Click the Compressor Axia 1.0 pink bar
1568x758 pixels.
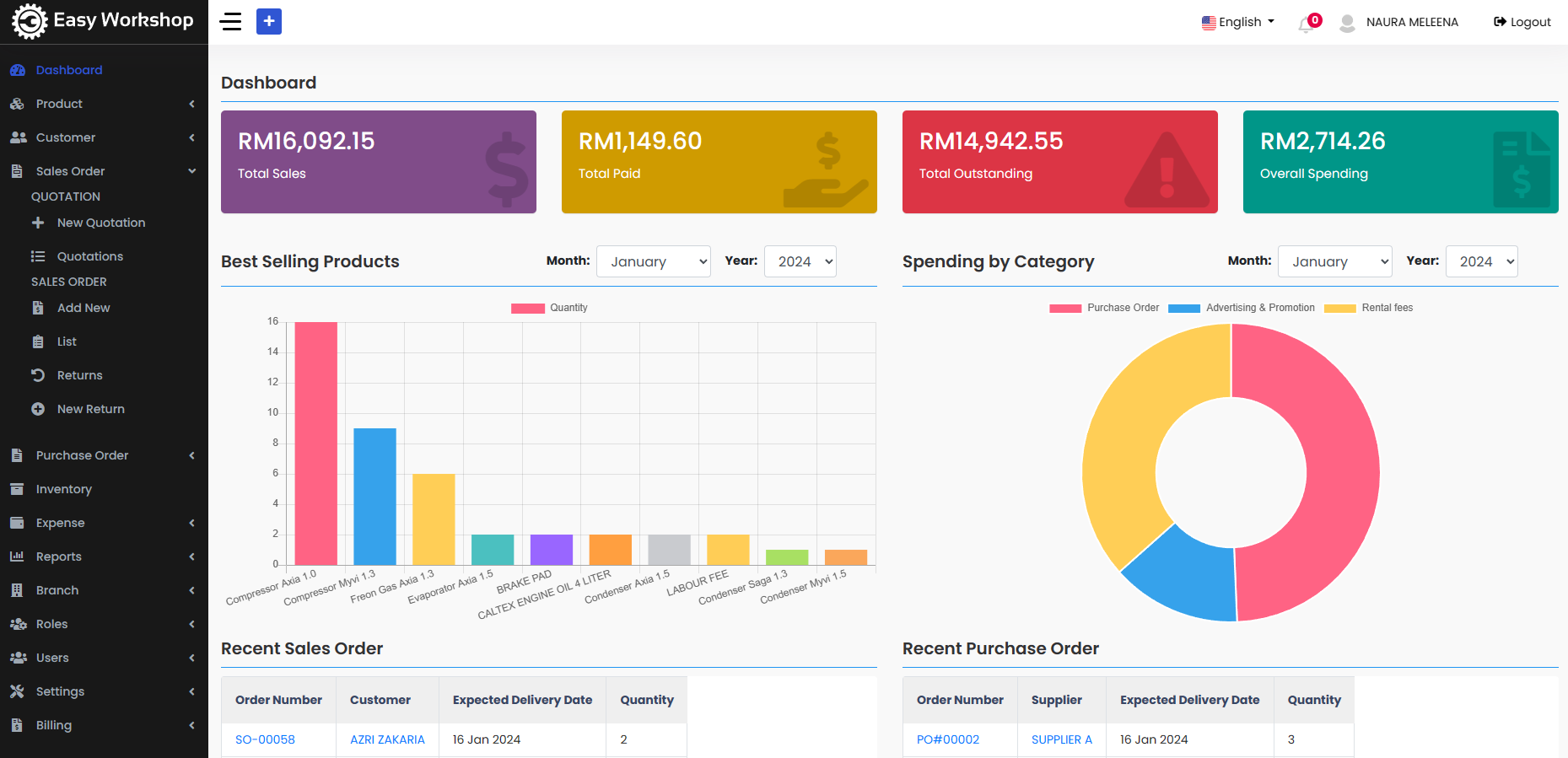point(316,444)
